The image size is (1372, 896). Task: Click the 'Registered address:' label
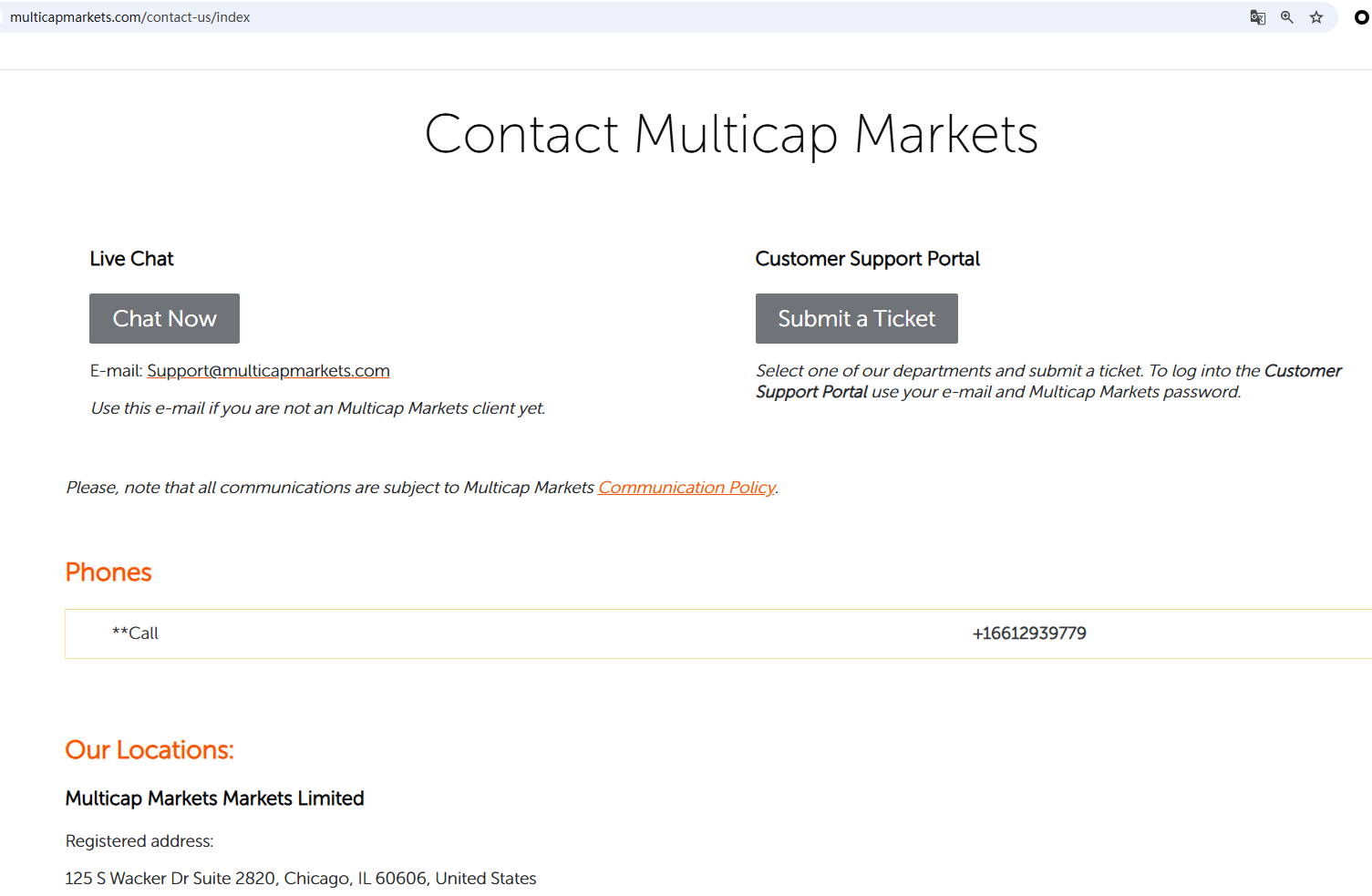tap(139, 841)
